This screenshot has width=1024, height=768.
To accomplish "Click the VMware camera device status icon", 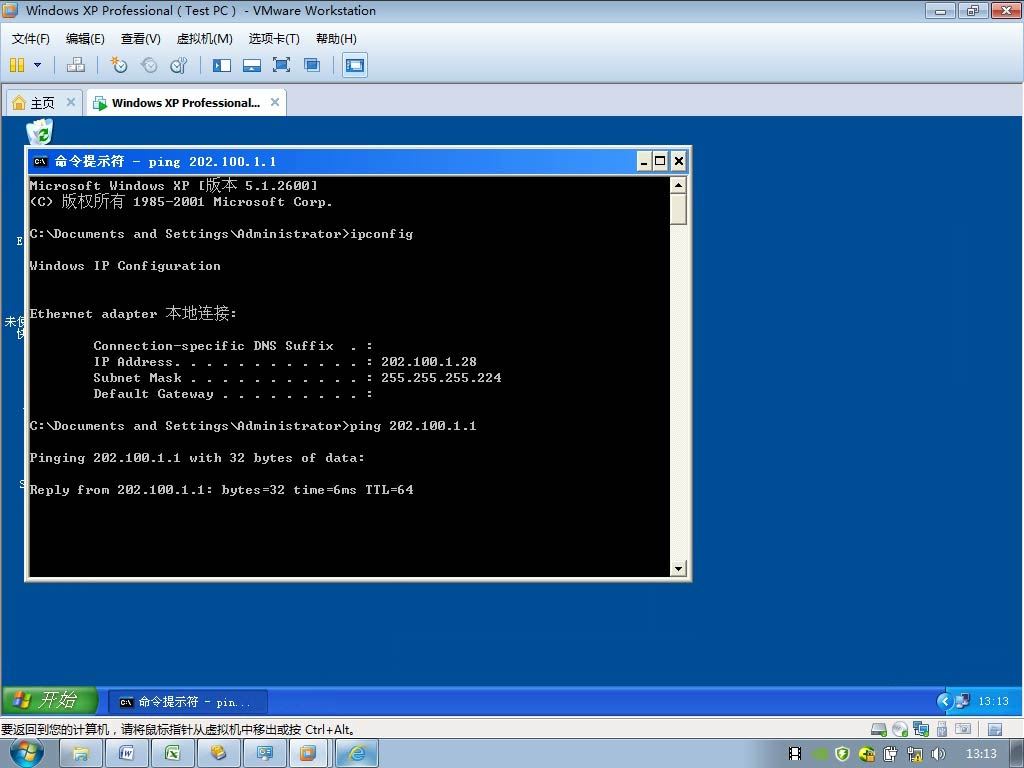I will click(963, 729).
